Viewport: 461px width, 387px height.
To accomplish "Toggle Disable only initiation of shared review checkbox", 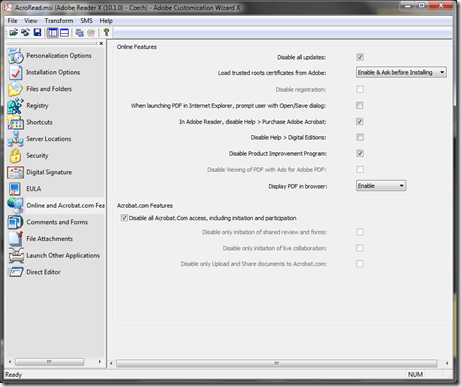I will (360, 232).
